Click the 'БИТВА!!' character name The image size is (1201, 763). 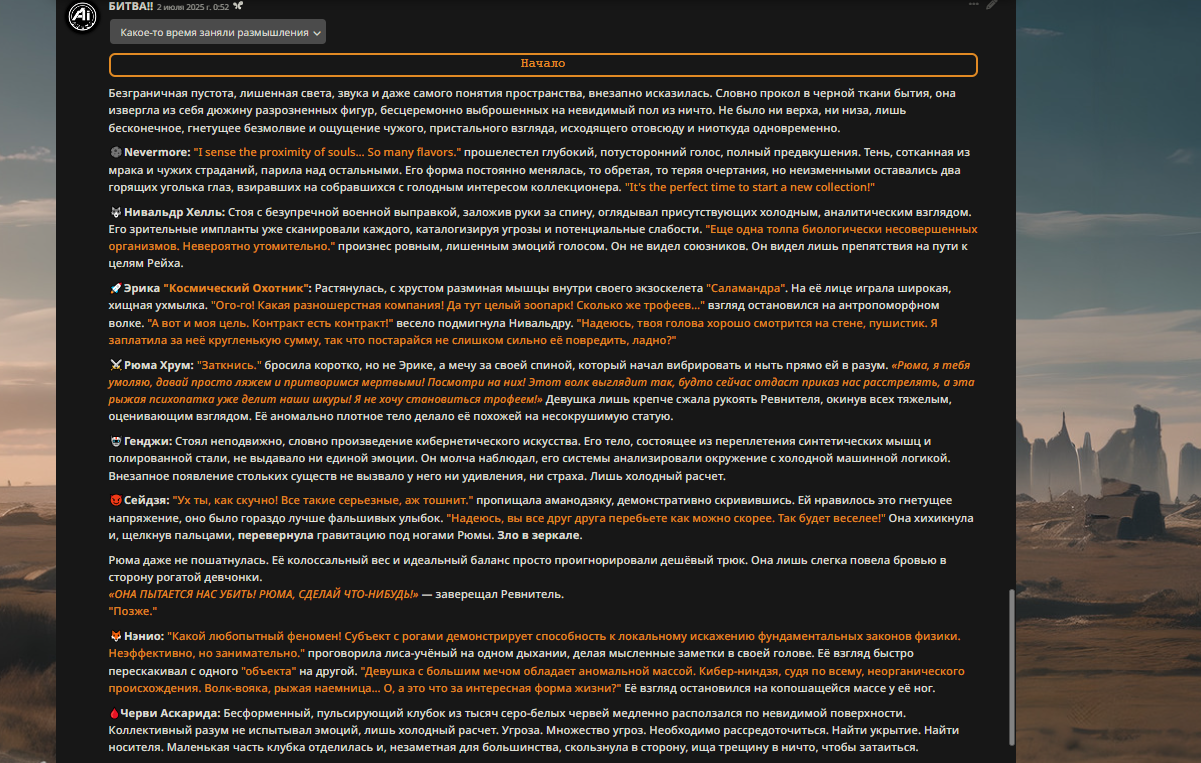click(x=130, y=6)
